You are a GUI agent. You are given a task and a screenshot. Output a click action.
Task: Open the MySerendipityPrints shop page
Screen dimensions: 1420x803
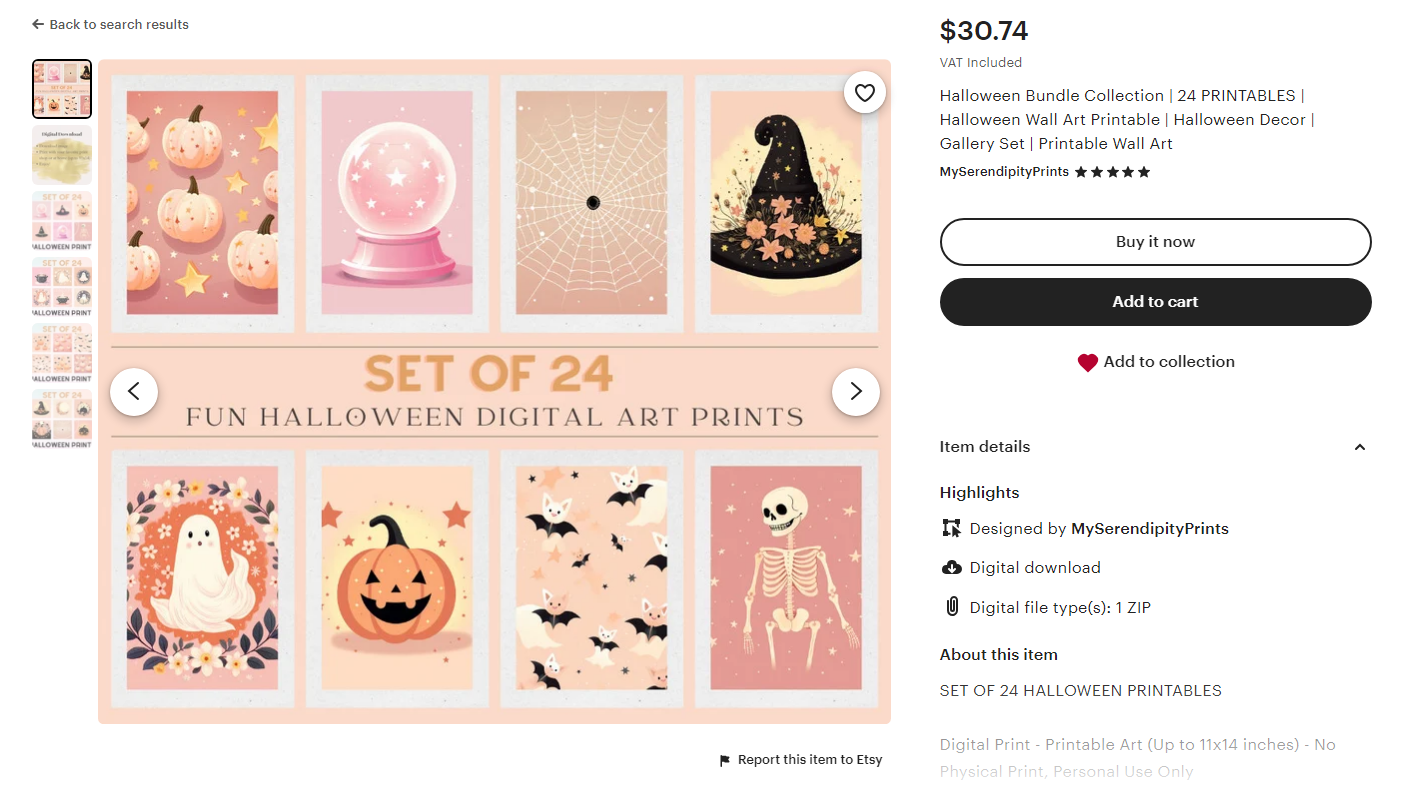point(1003,171)
